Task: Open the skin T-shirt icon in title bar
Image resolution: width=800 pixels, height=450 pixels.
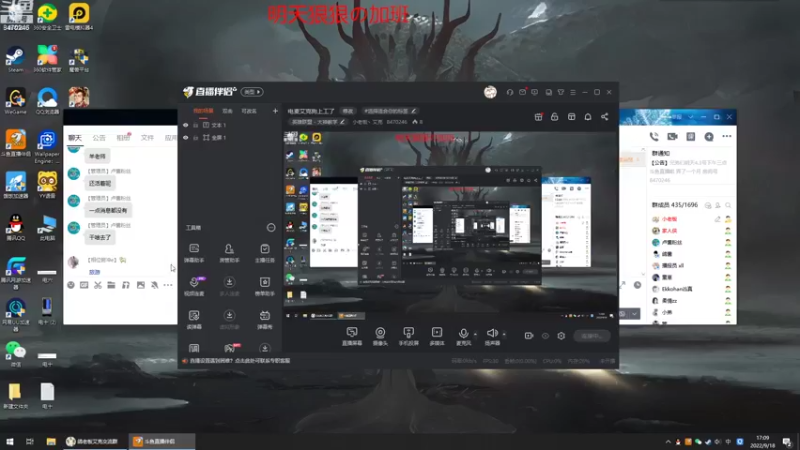Action: pos(561,92)
